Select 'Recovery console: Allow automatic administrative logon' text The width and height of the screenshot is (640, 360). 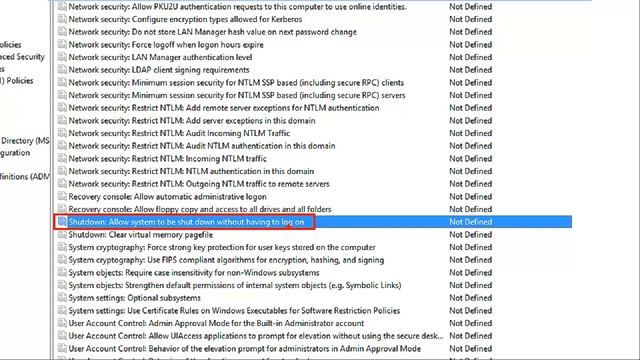point(167,197)
